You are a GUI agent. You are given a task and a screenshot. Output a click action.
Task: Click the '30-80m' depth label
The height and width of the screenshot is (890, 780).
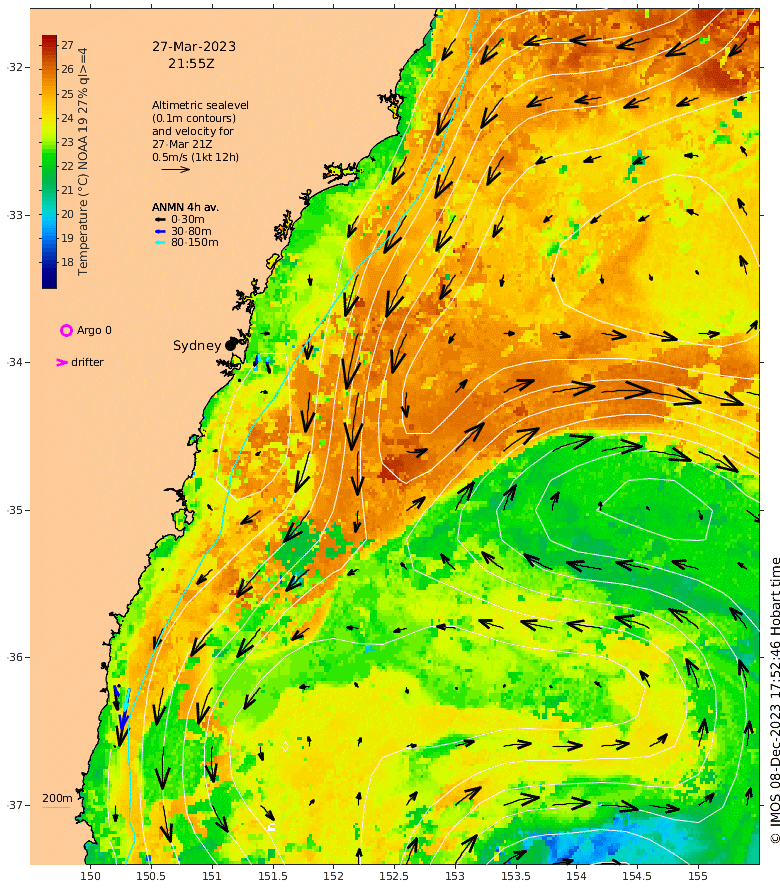[x=191, y=232]
